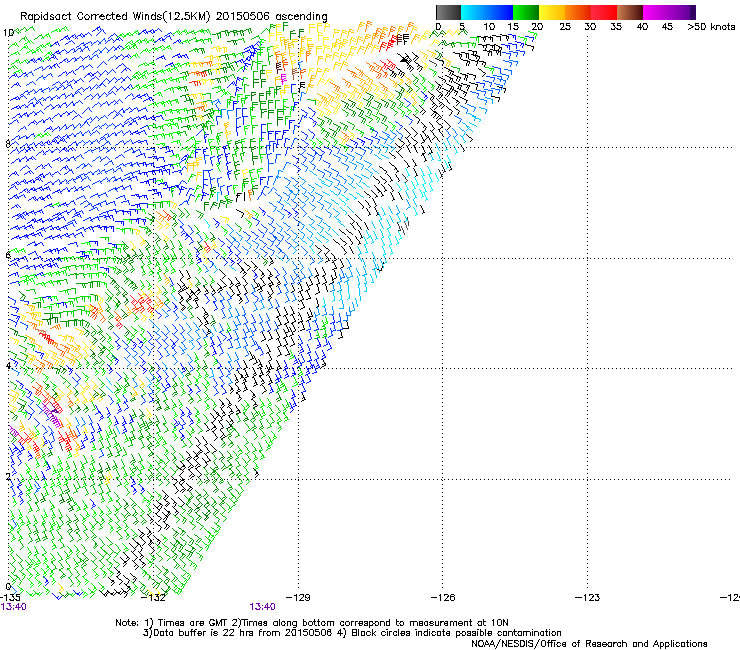Click the '45' label under the color legend

pyautogui.click(x=667, y=27)
